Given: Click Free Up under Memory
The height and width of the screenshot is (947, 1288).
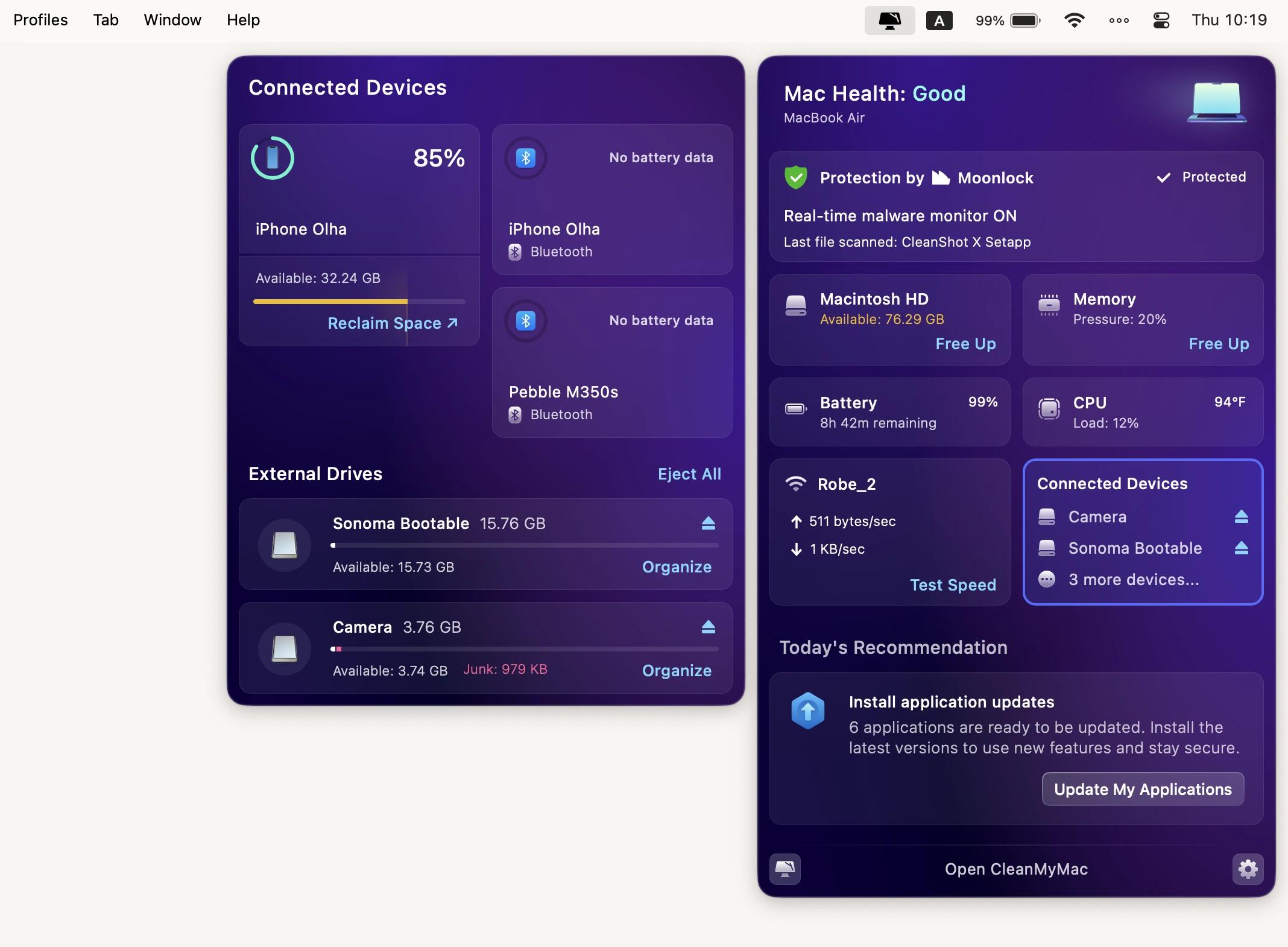Looking at the screenshot, I should [x=1219, y=344].
